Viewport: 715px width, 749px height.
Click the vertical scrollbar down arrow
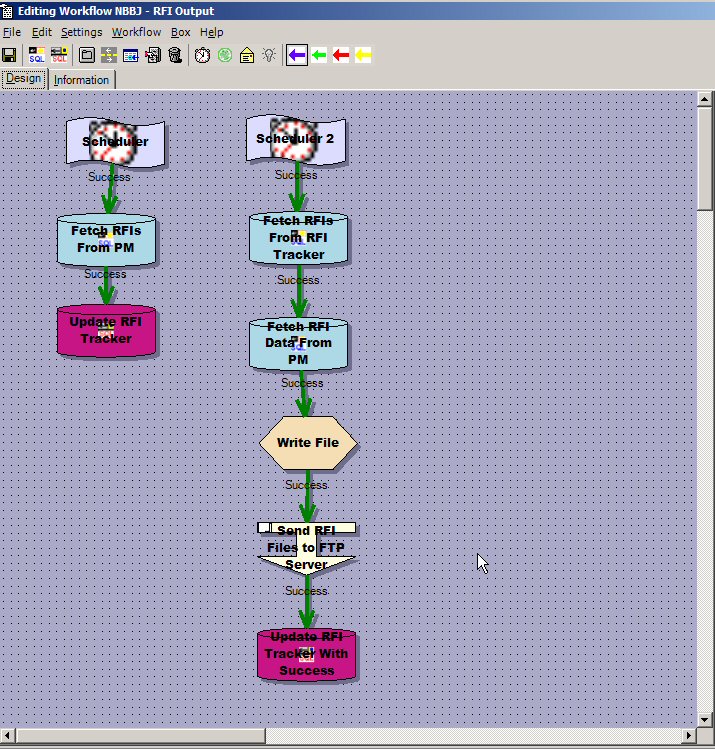706,718
